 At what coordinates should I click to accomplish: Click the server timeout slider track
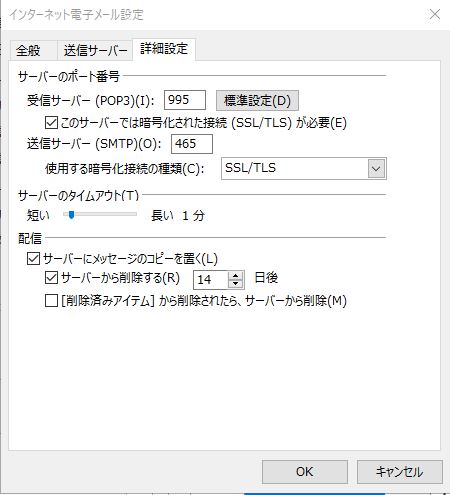tap(100, 214)
